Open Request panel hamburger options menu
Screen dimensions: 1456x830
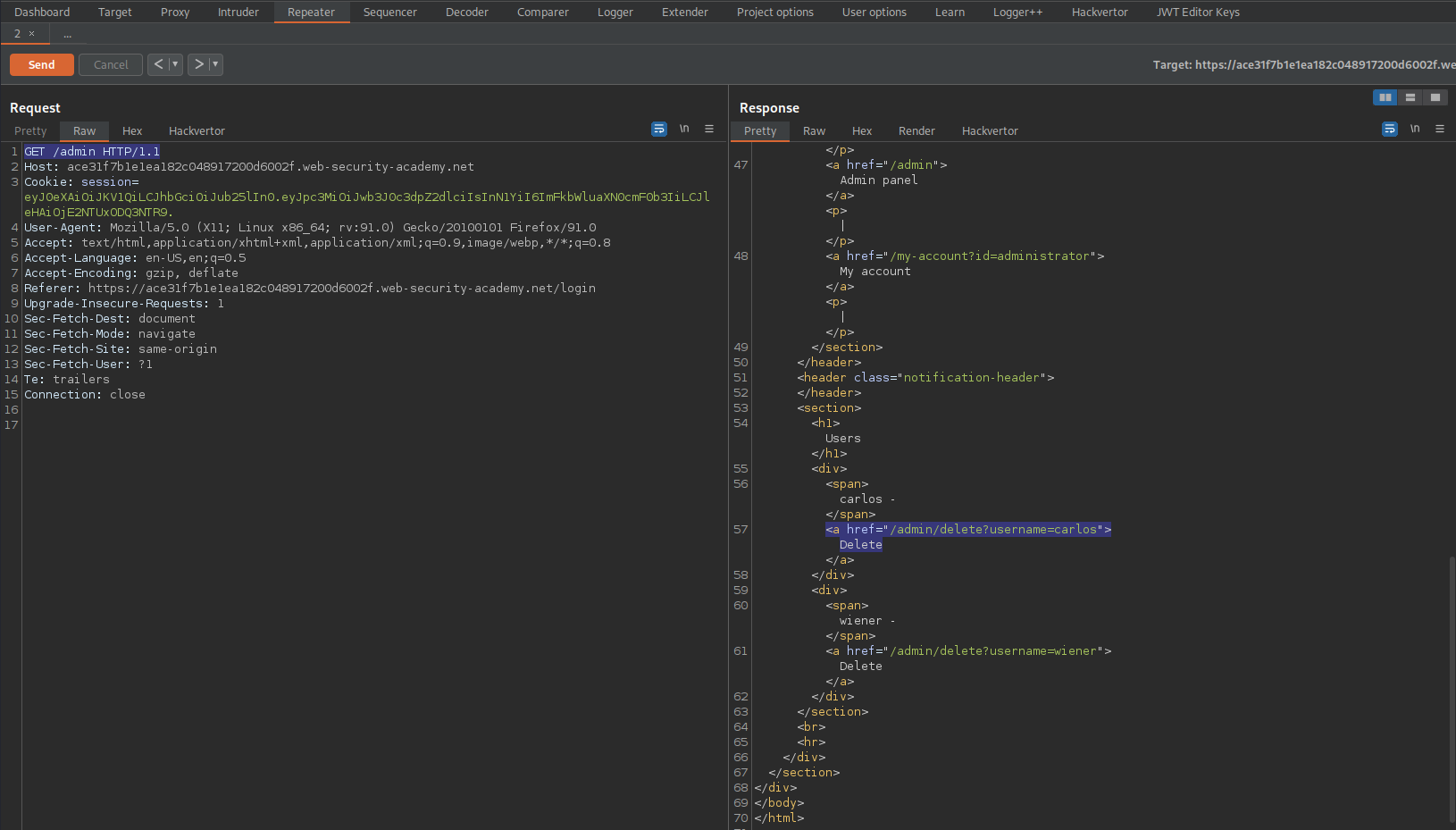pos(709,129)
